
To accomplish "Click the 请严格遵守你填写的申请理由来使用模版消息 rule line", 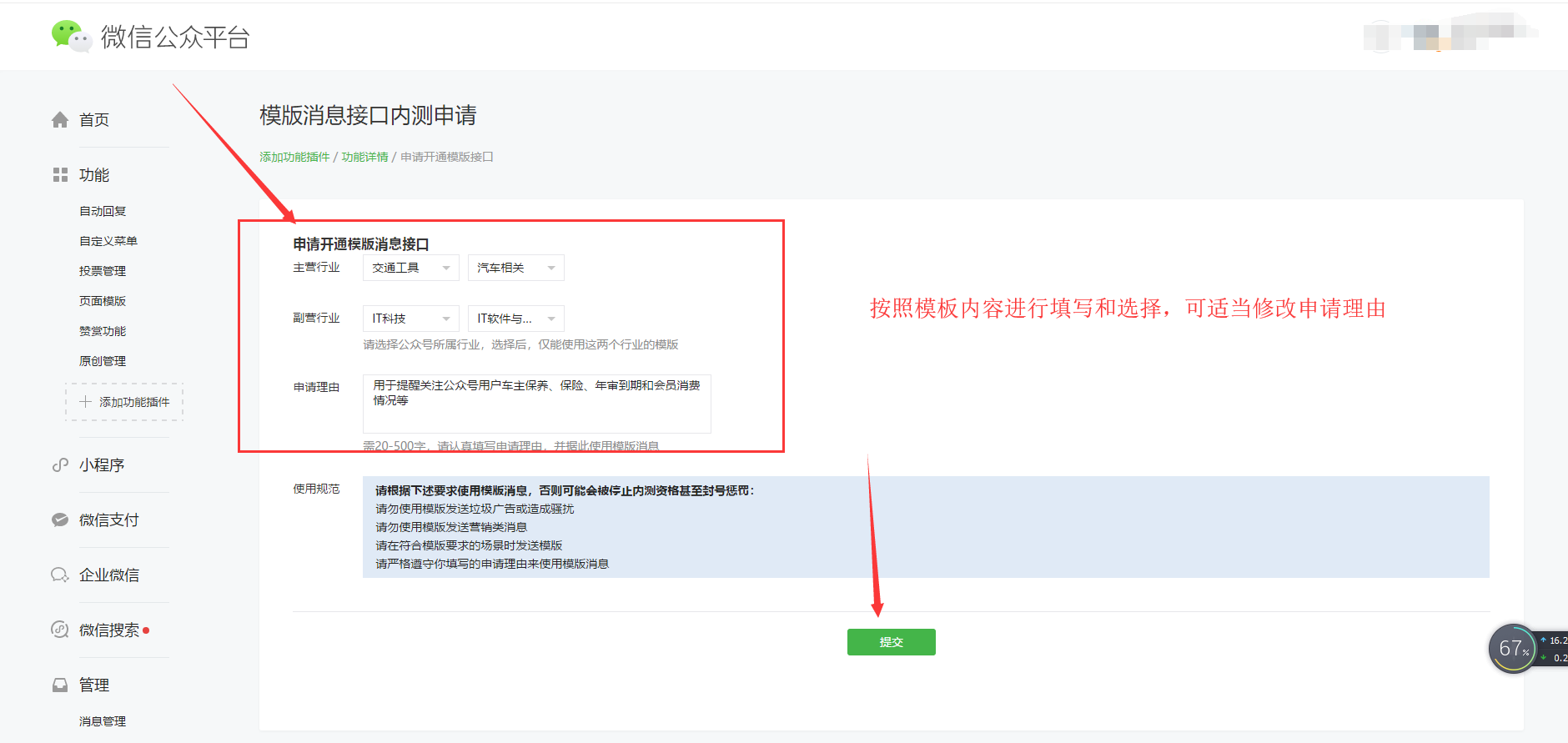I will coord(492,564).
